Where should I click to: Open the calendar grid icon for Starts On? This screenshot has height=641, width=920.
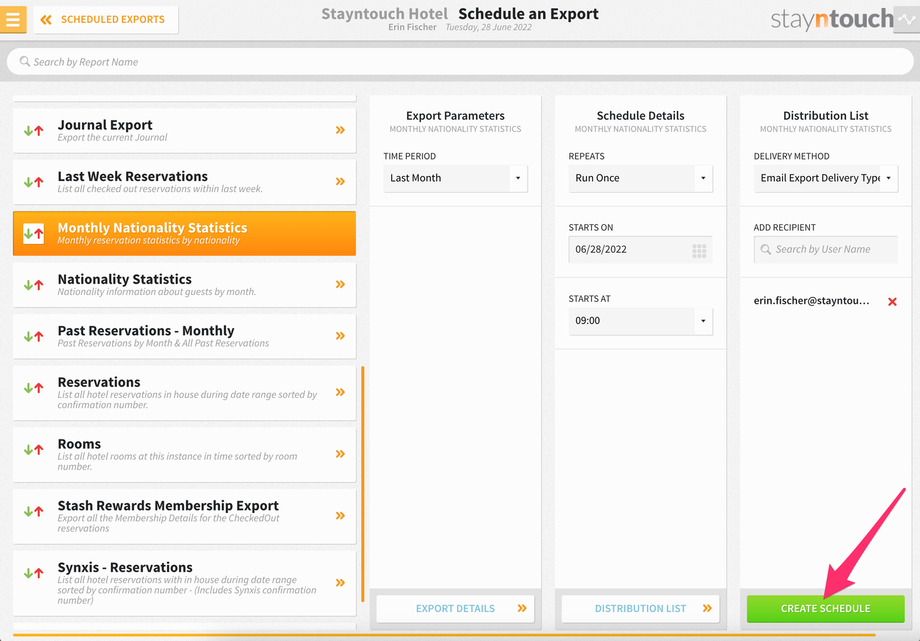tap(699, 251)
